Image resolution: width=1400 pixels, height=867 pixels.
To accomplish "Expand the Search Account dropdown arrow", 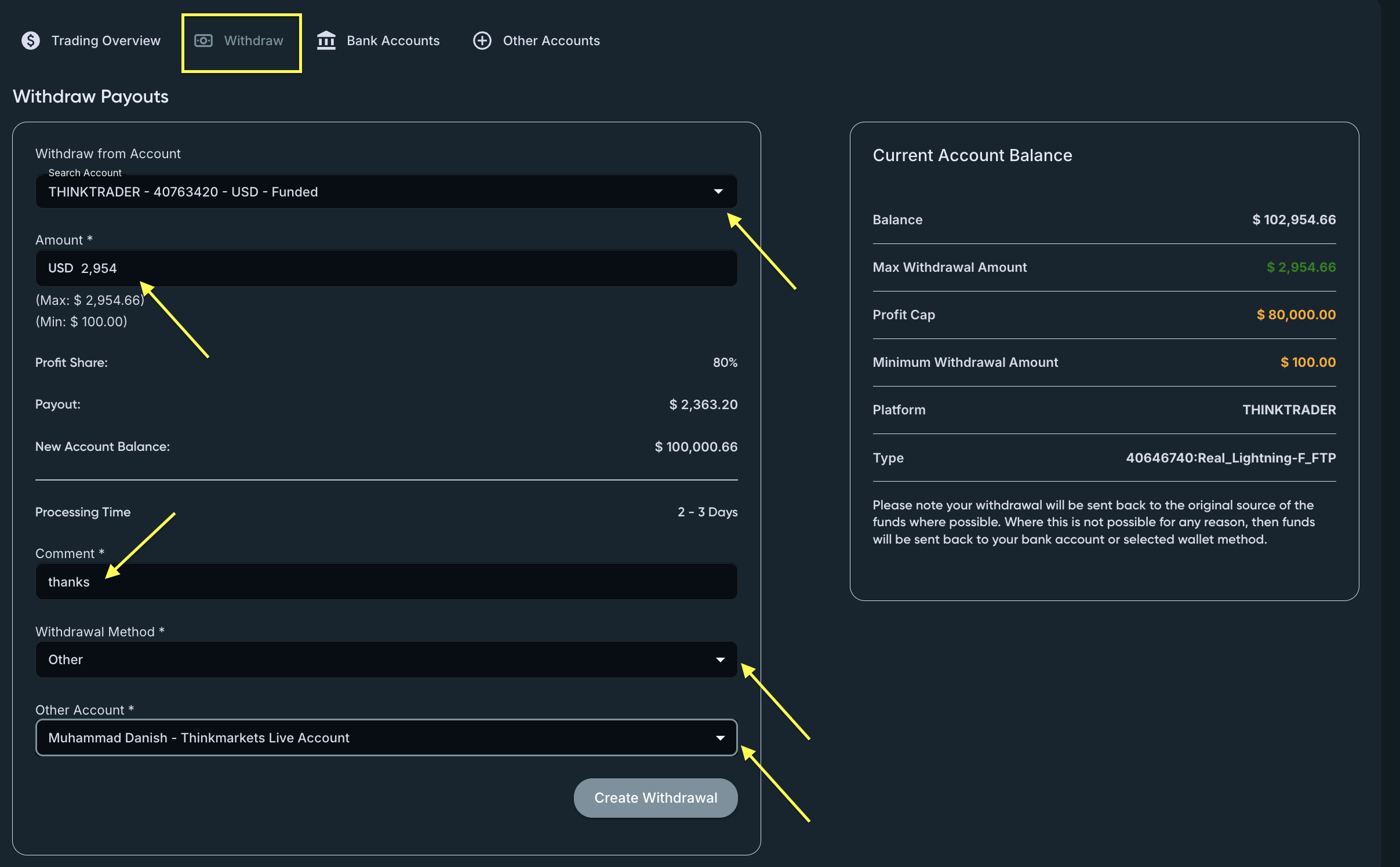I will (718, 192).
